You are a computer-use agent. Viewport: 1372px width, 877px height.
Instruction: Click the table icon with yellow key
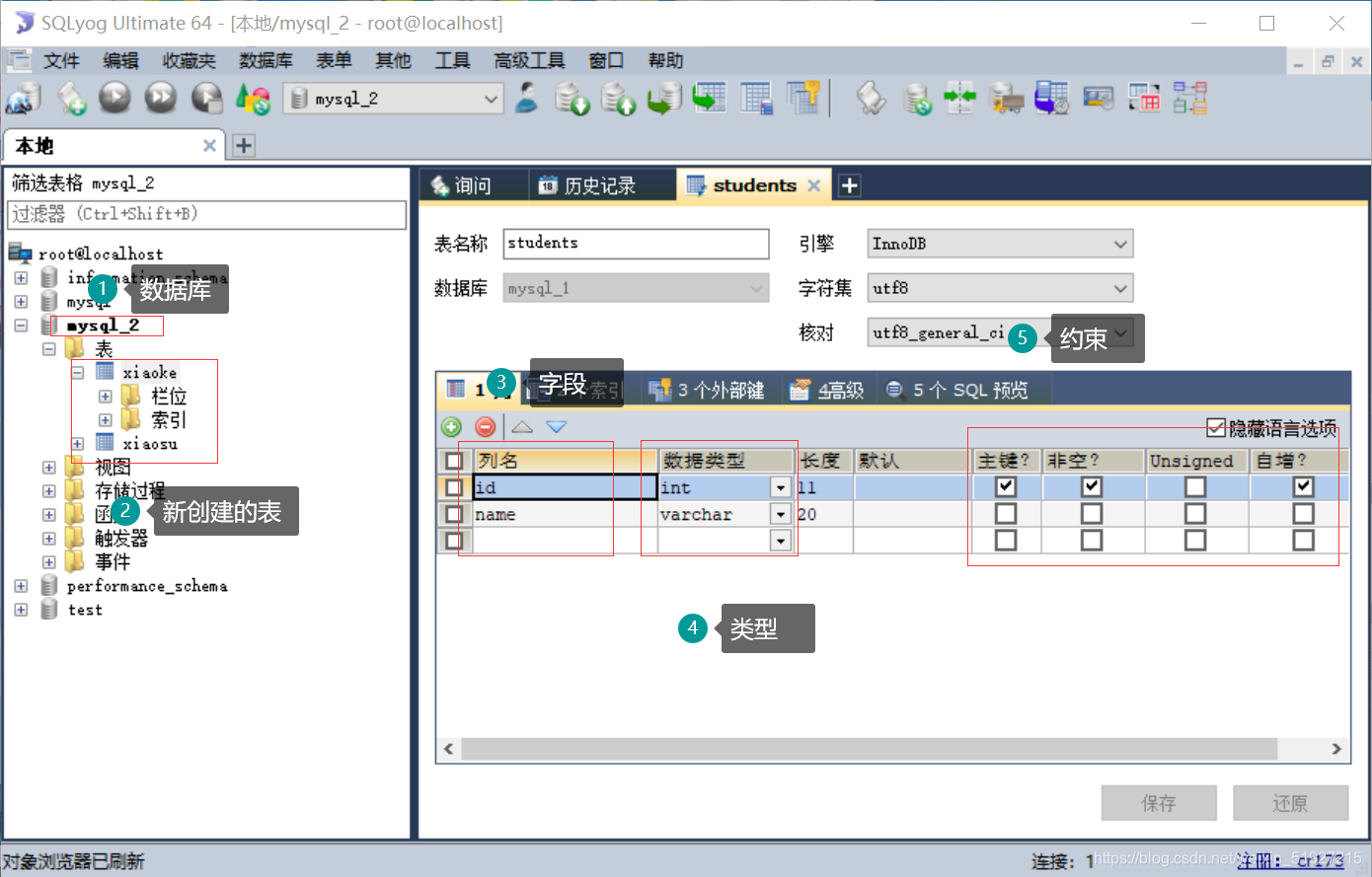pos(802,98)
